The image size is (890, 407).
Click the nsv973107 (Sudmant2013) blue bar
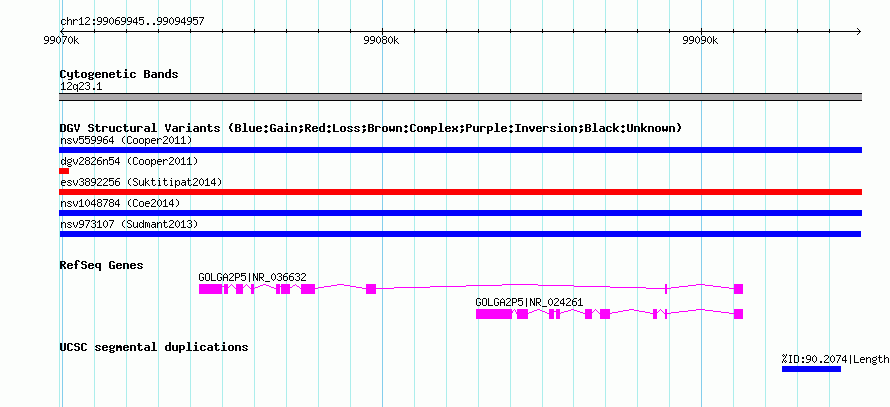point(460,234)
